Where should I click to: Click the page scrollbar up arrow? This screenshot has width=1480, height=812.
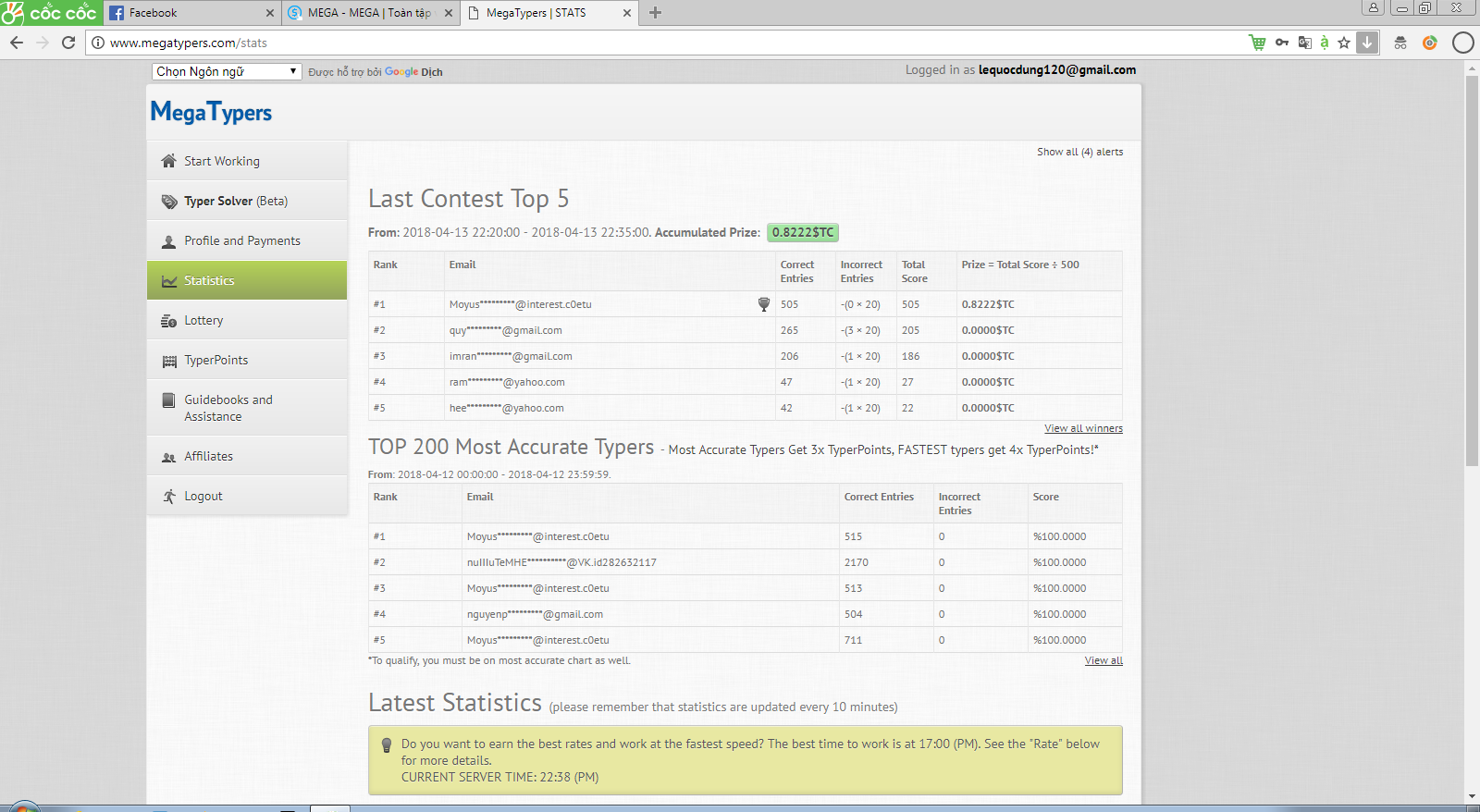[x=1472, y=68]
